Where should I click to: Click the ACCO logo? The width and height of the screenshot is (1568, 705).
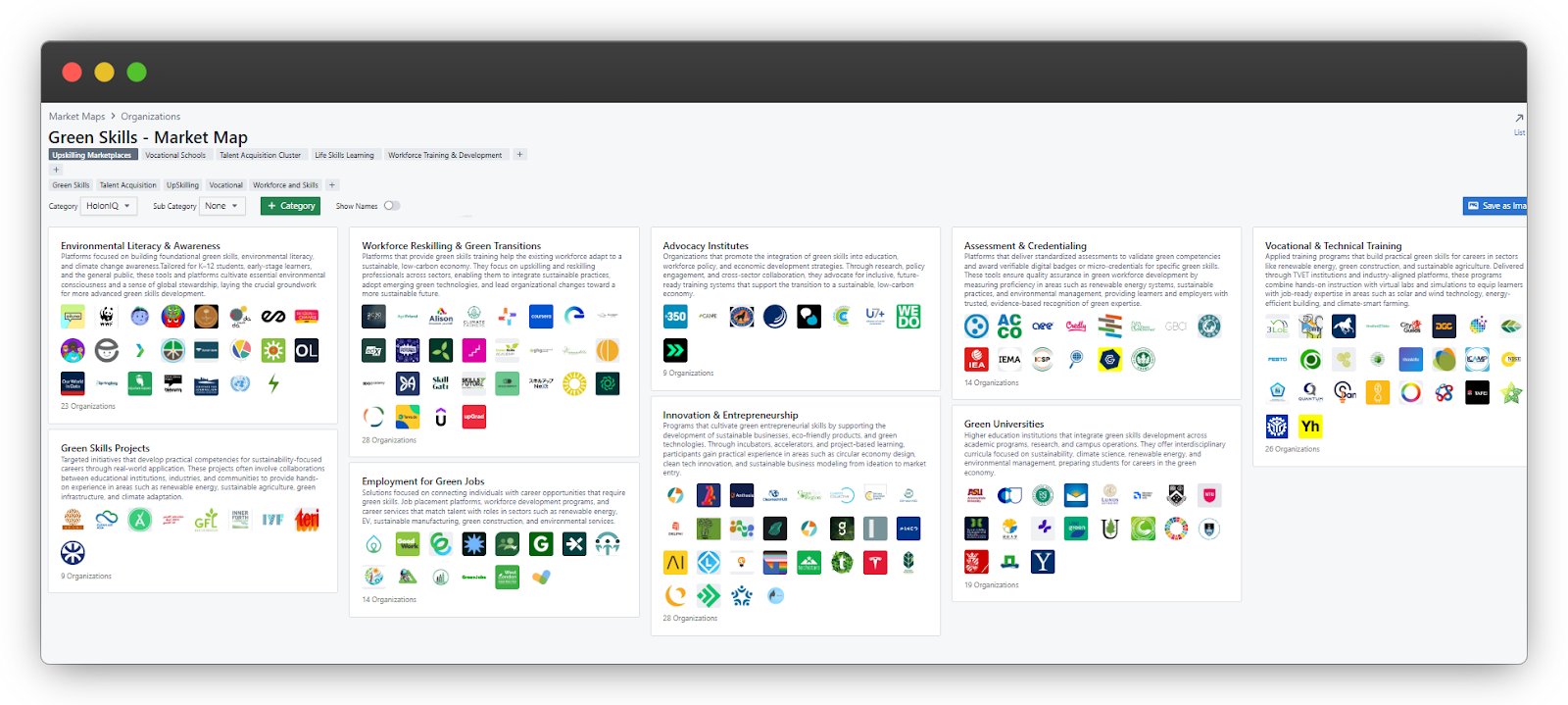tap(1009, 326)
